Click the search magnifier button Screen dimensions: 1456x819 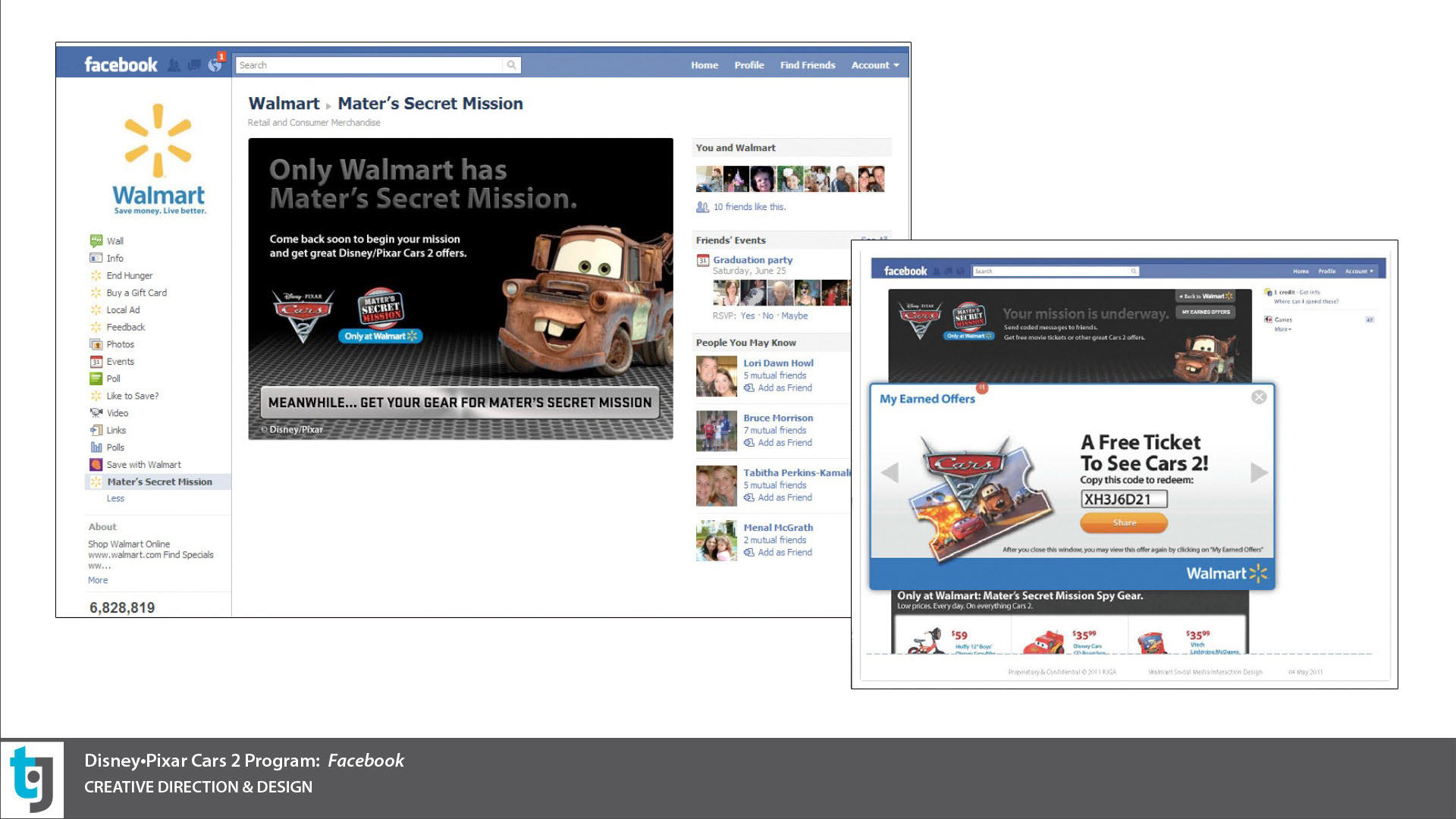click(x=512, y=65)
